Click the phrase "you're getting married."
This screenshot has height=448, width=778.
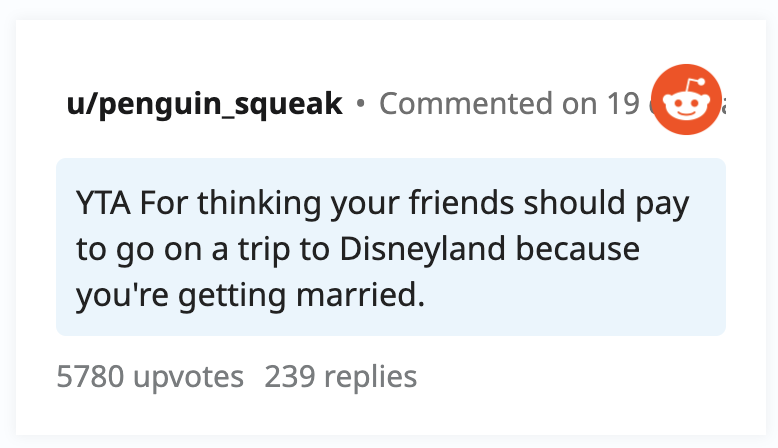[x=251, y=295]
